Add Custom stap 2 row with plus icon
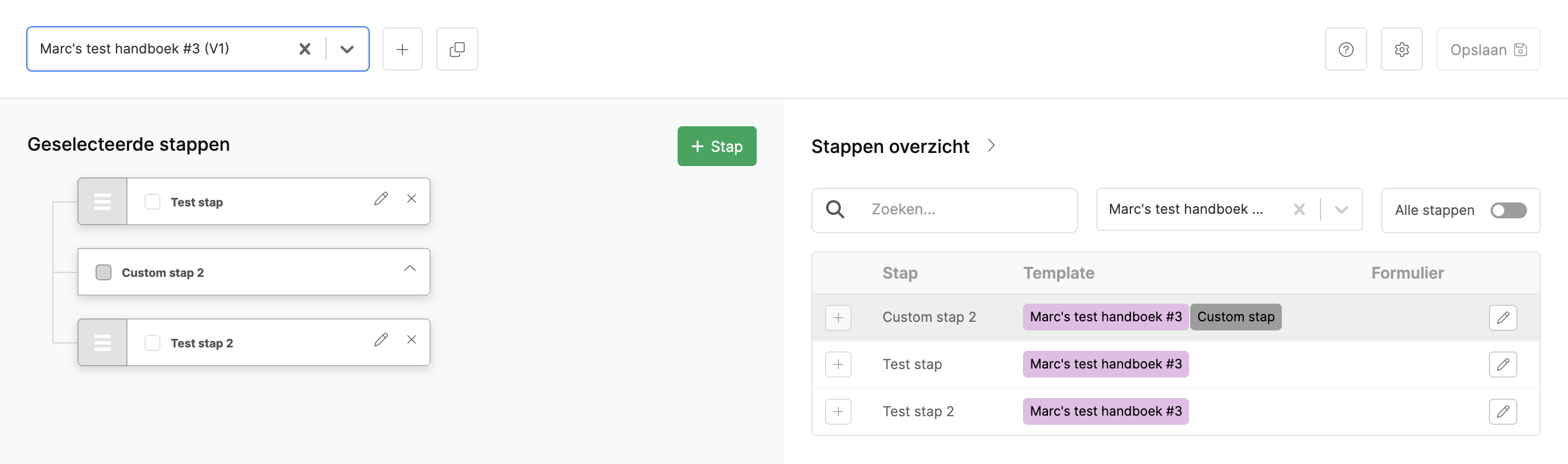The height and width of the screenshot is (464, 1568). pyautogui.click(x=837, y=317)
